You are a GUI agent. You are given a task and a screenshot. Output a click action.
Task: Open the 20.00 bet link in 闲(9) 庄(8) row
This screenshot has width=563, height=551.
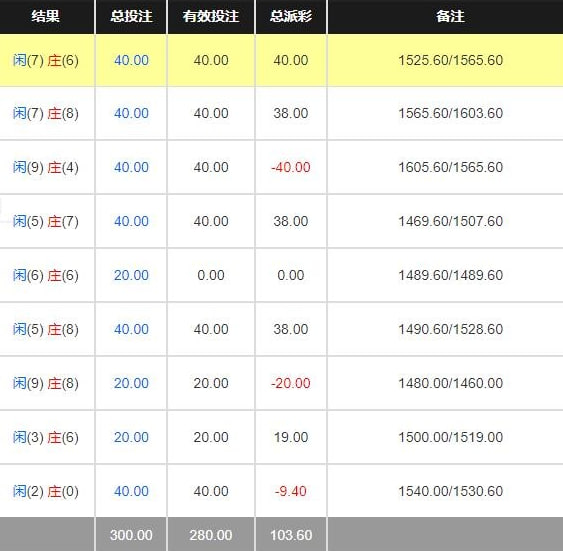point(131,383)
